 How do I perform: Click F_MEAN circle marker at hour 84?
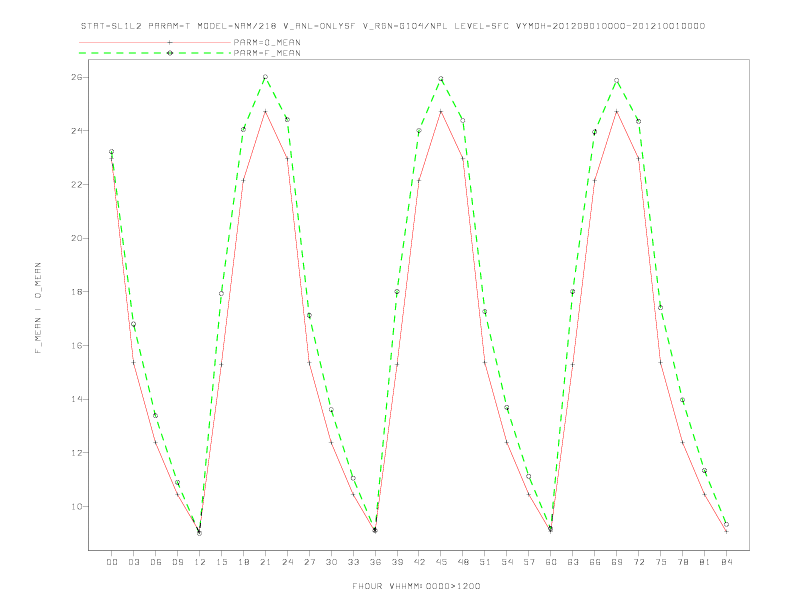click(726, 525)
